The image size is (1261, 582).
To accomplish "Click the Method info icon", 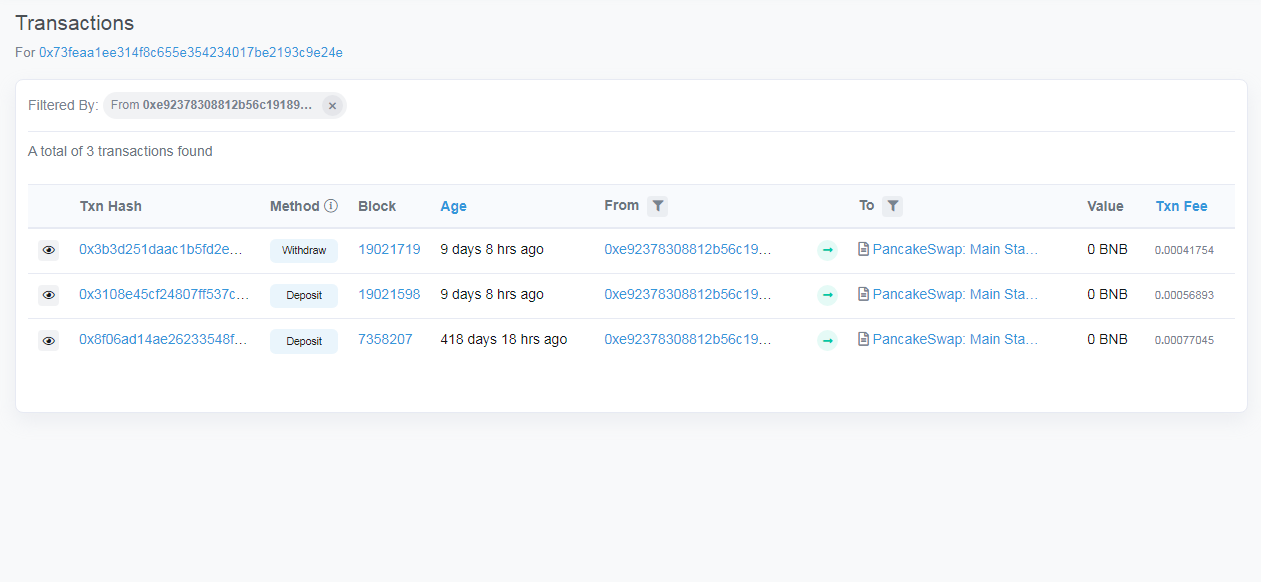I will [x=331, y=206].
